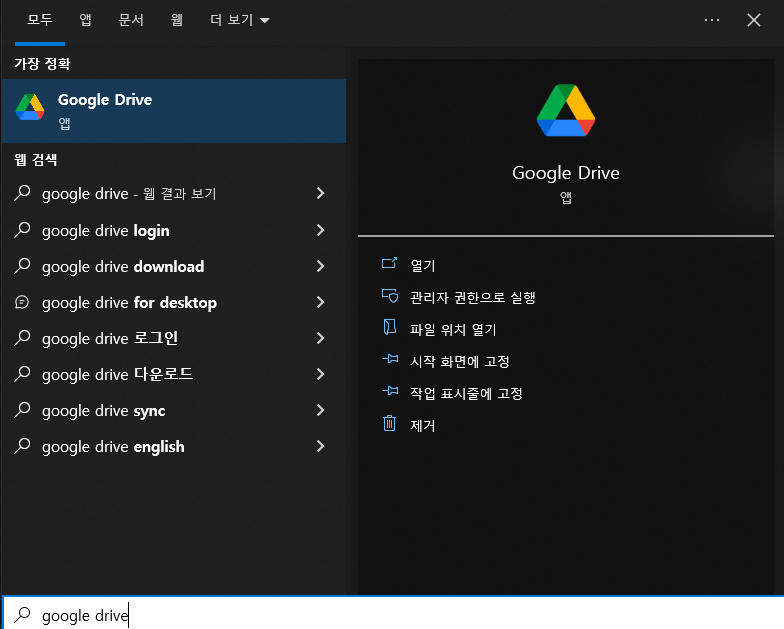Click the search icon beside 'google drive login'
The image size is (784, 629).
click(22, 230)
